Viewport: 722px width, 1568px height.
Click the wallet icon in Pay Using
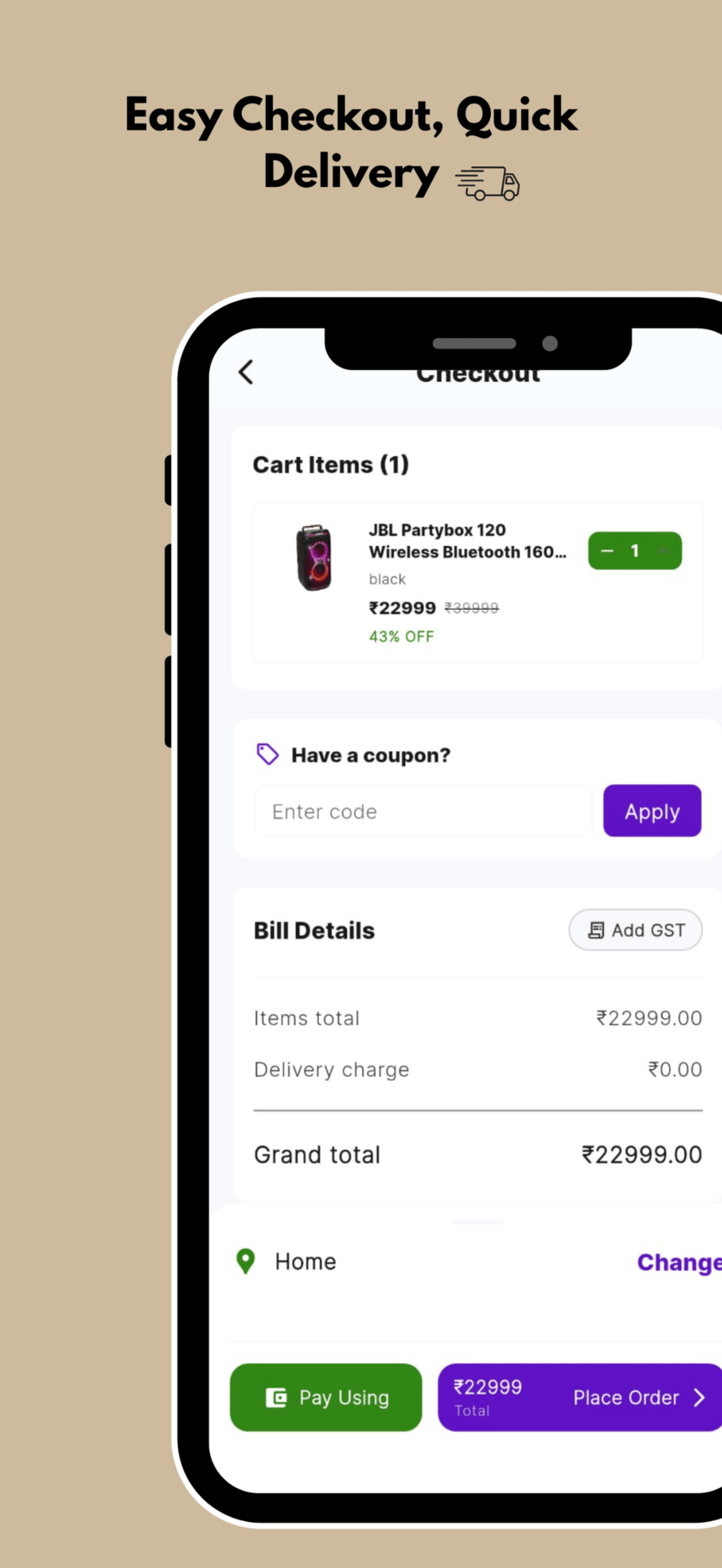pyautogui.click(x=276, y=1398)
